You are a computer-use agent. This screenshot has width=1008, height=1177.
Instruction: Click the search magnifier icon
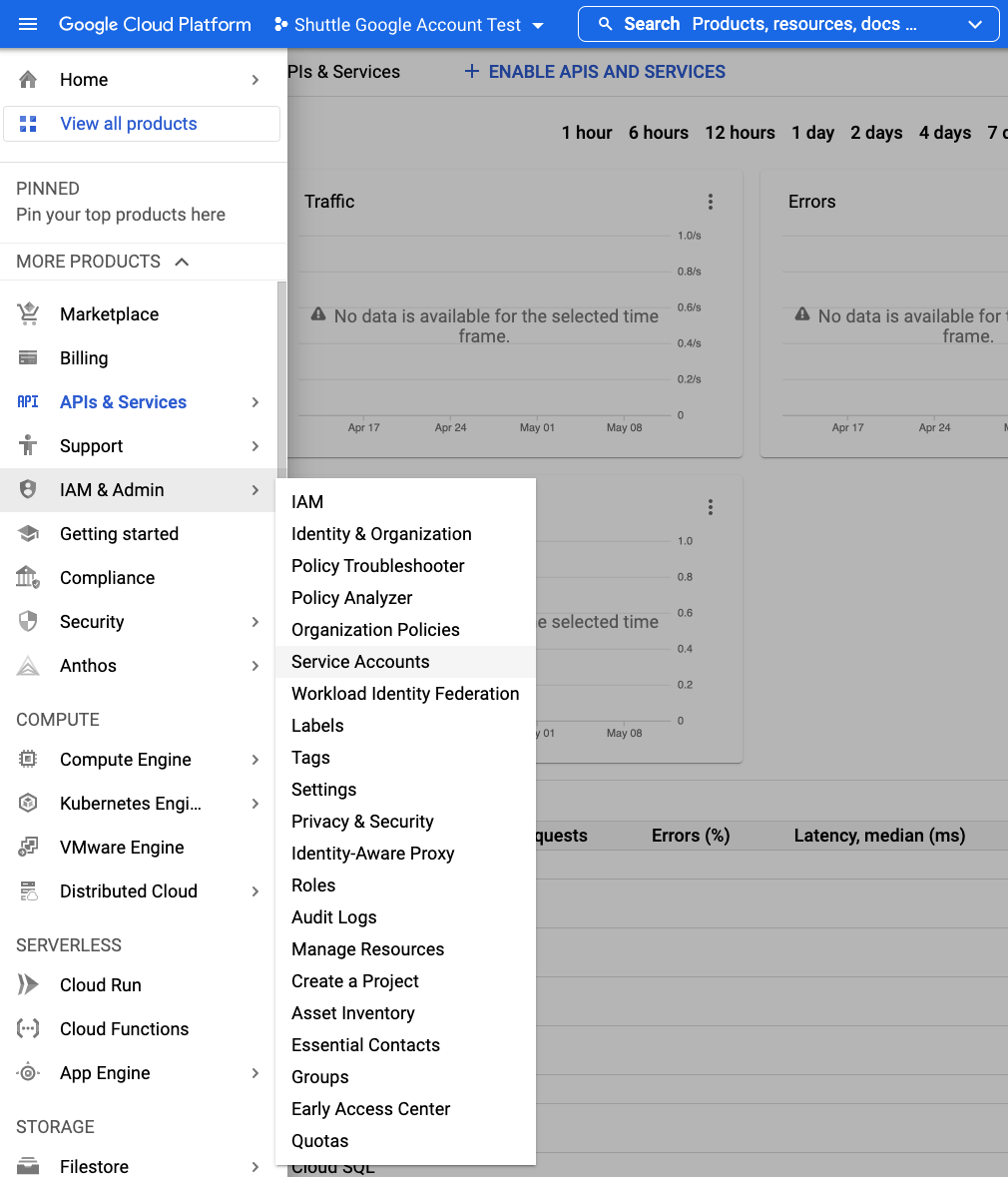click(605, 24)
